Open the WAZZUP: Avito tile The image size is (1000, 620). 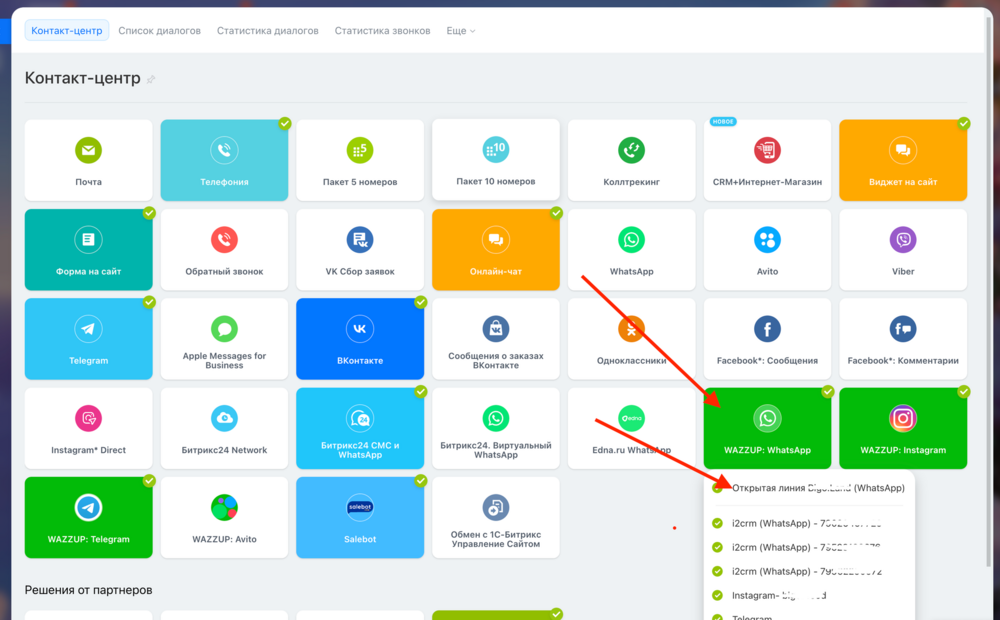click(224, 517)
